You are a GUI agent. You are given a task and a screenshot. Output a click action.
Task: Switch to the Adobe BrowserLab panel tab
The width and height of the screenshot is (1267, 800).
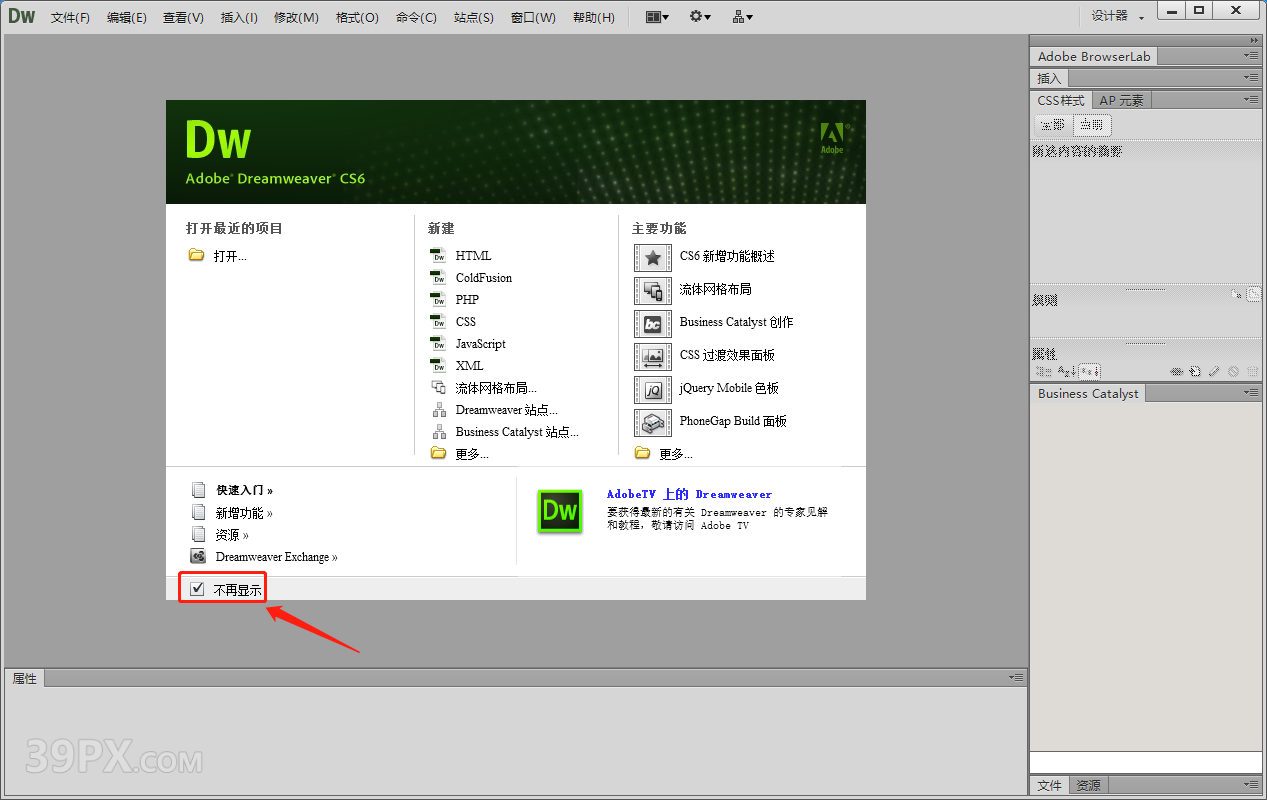(x=1094, y=57)
